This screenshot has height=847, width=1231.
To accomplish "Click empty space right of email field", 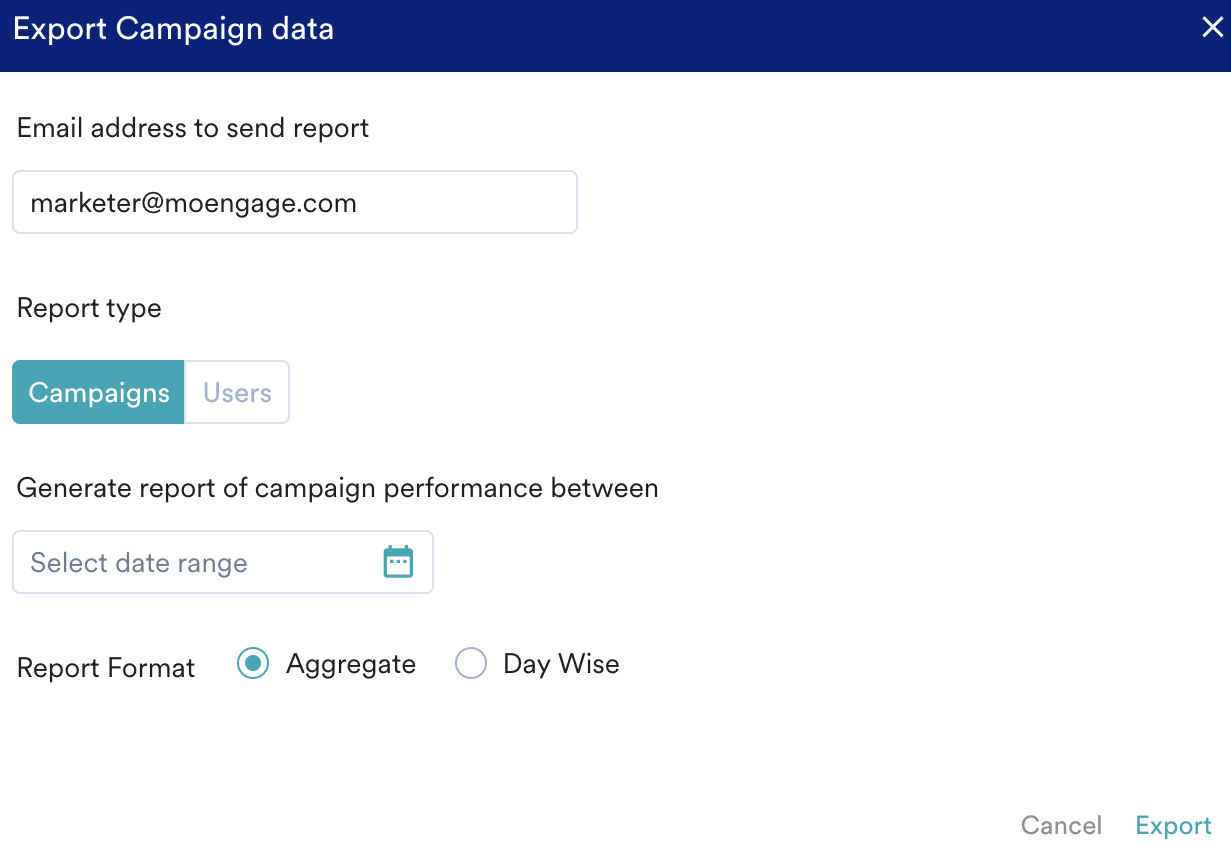I will point(850,203).
